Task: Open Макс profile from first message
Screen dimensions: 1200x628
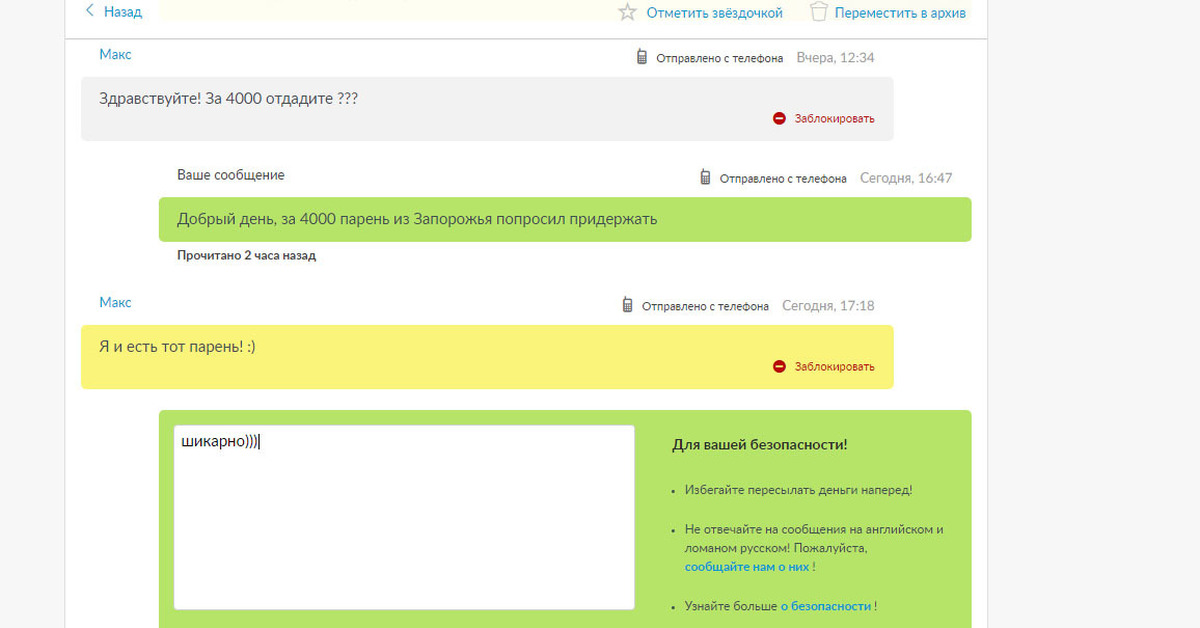Action: (115, 55)
